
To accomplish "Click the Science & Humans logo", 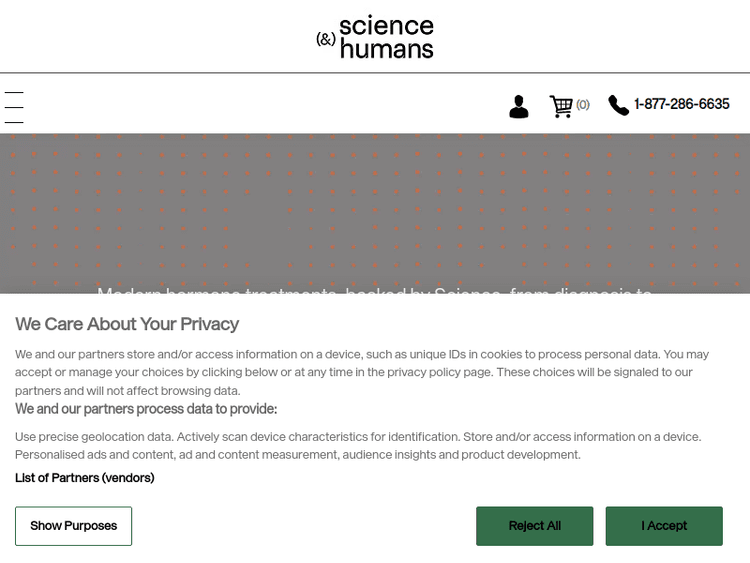I will pos(375,37).
